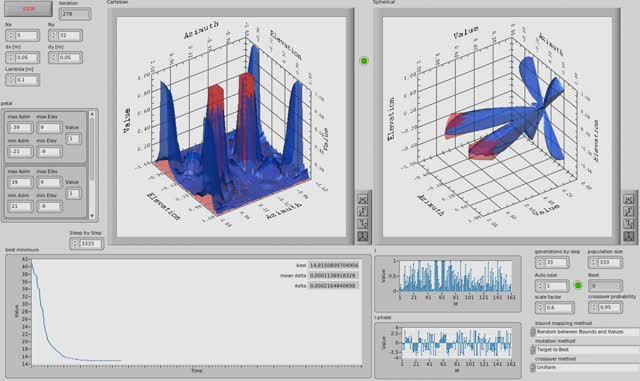Open crossover method dropdown showing Uniform
Image resolution: width=640 pixels, height=381 pixels.
pos(587,367)
